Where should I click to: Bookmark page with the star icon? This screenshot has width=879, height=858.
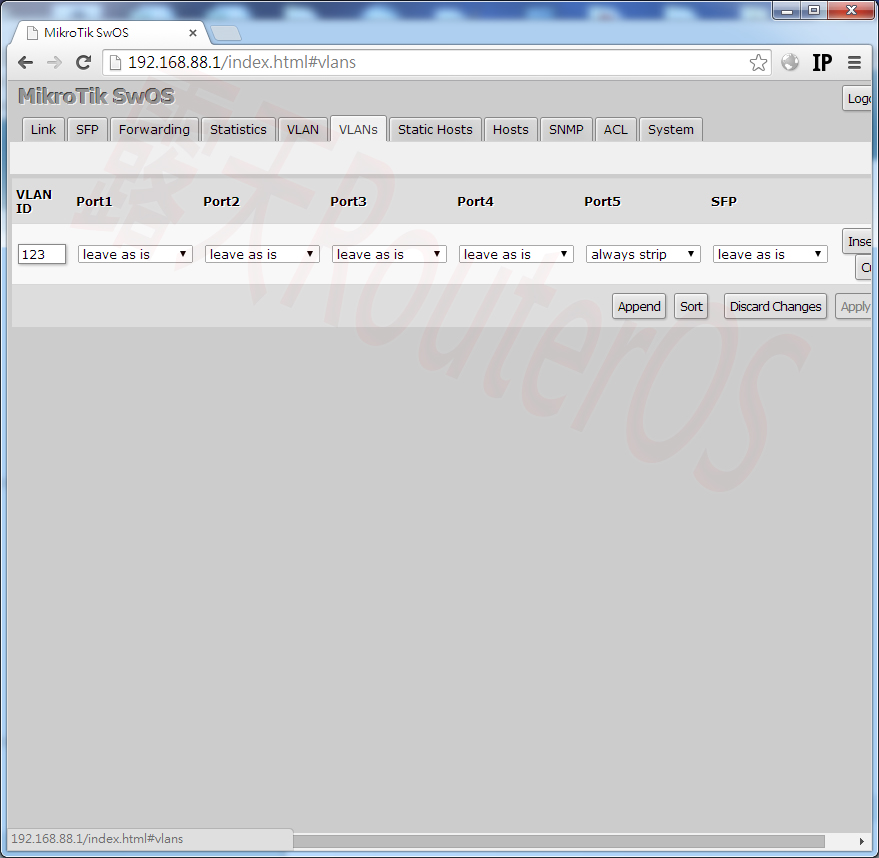click(x=758, y=62)
